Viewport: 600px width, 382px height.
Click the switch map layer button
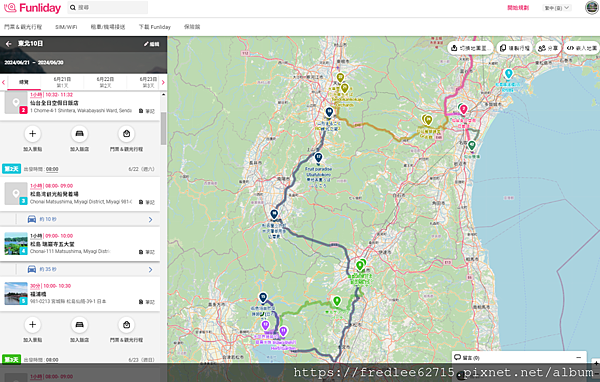[470, 48]
